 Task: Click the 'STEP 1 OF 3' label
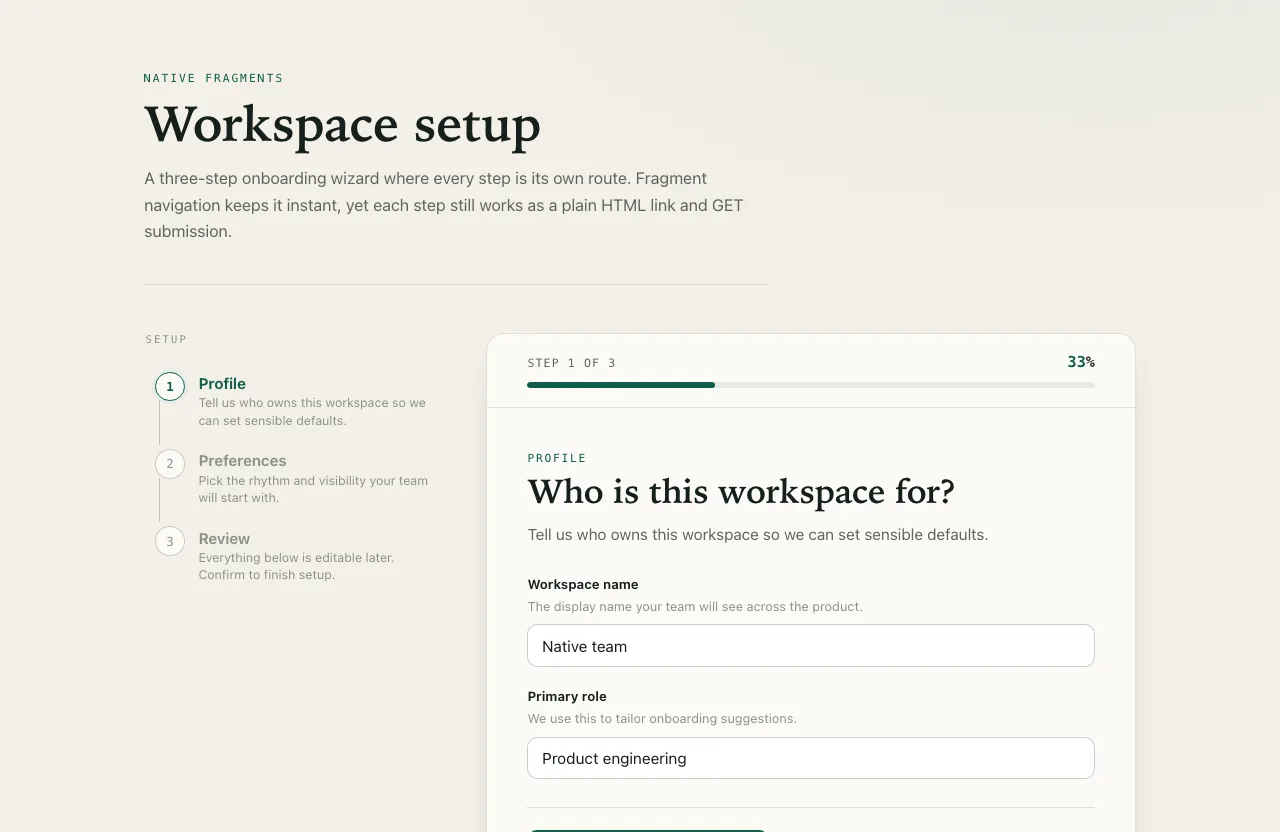[x=572, y=363]
